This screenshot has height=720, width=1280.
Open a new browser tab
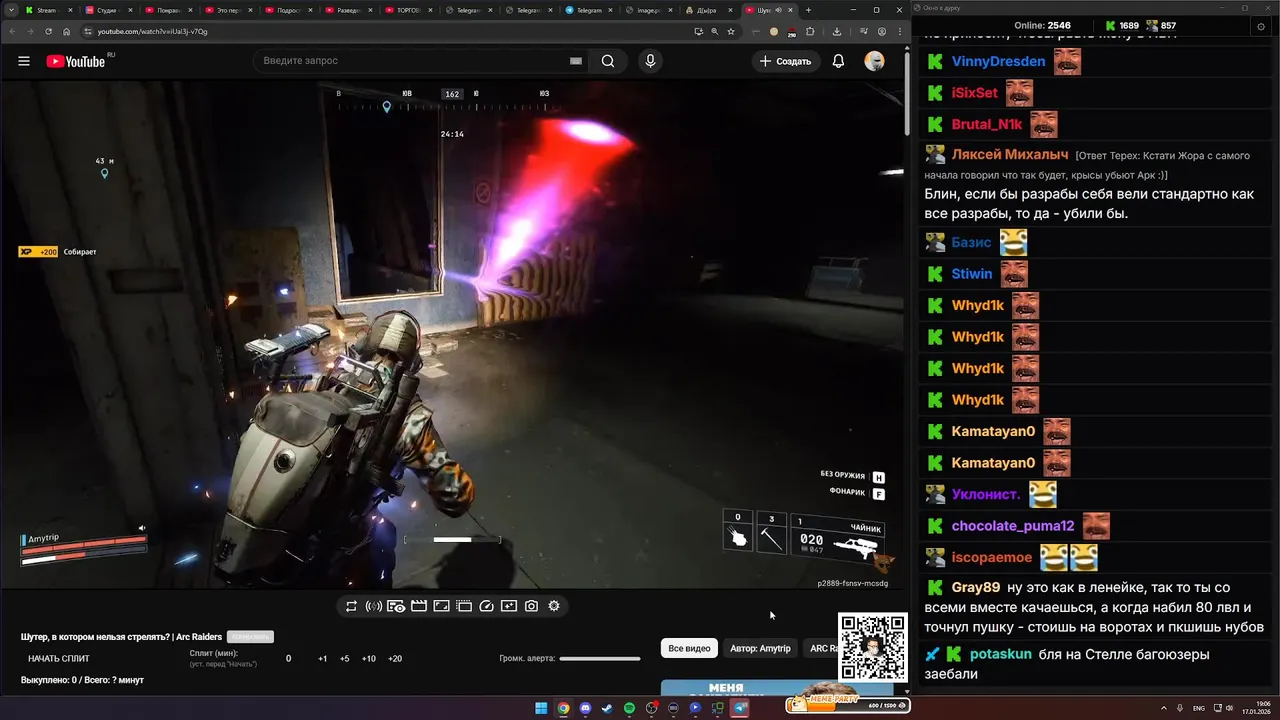coord(809,10)
